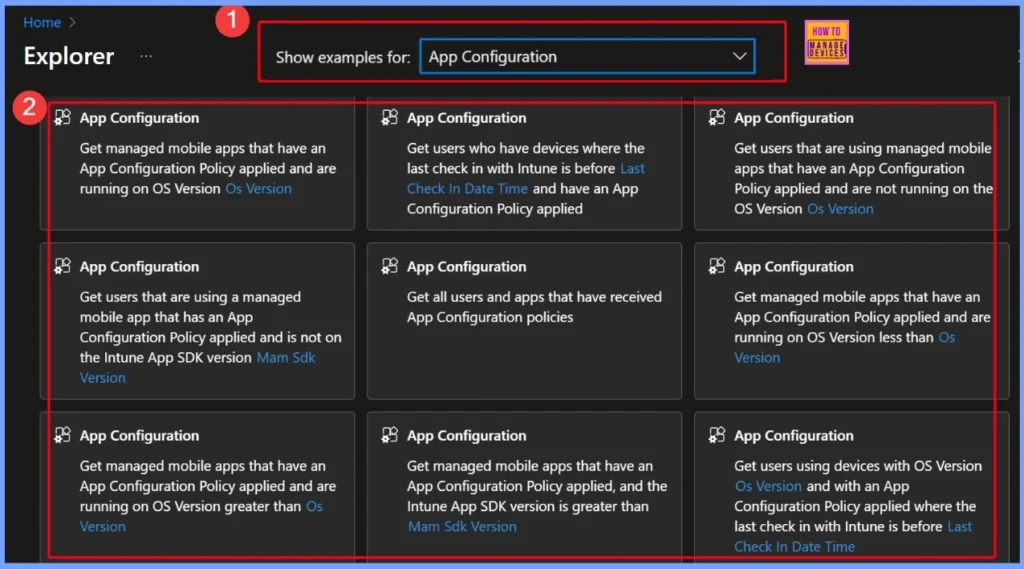Click the breadcrumb chevron after Home
This screenshot has height=569, width=1024.
pos(72,22)
